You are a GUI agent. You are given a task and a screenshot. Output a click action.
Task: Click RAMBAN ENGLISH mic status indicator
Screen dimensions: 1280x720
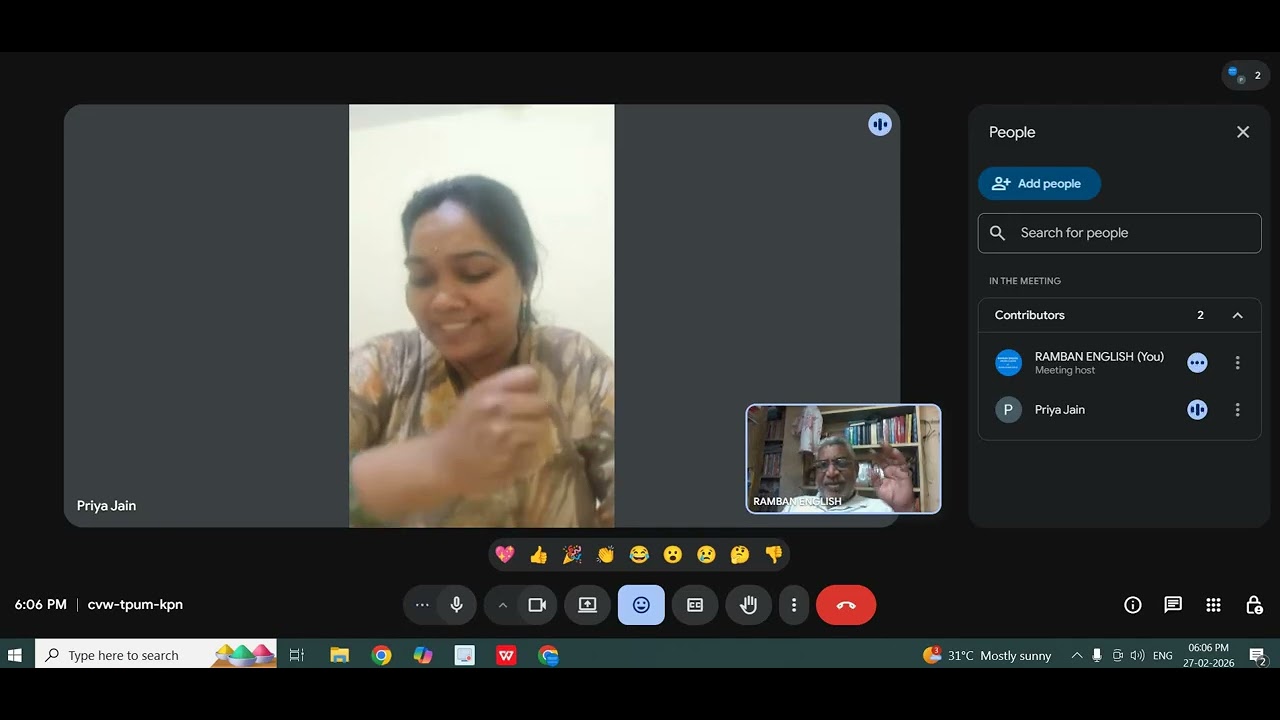[x=1197, y=363]
